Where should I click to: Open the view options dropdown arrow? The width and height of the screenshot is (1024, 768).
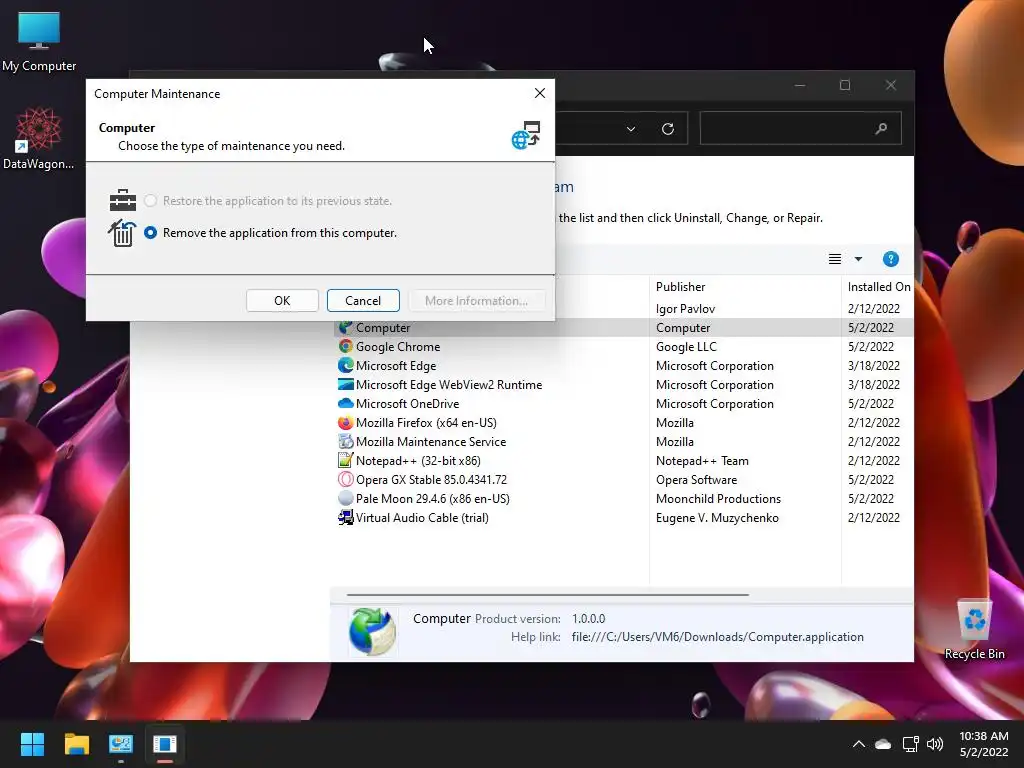tap(858, 259)
